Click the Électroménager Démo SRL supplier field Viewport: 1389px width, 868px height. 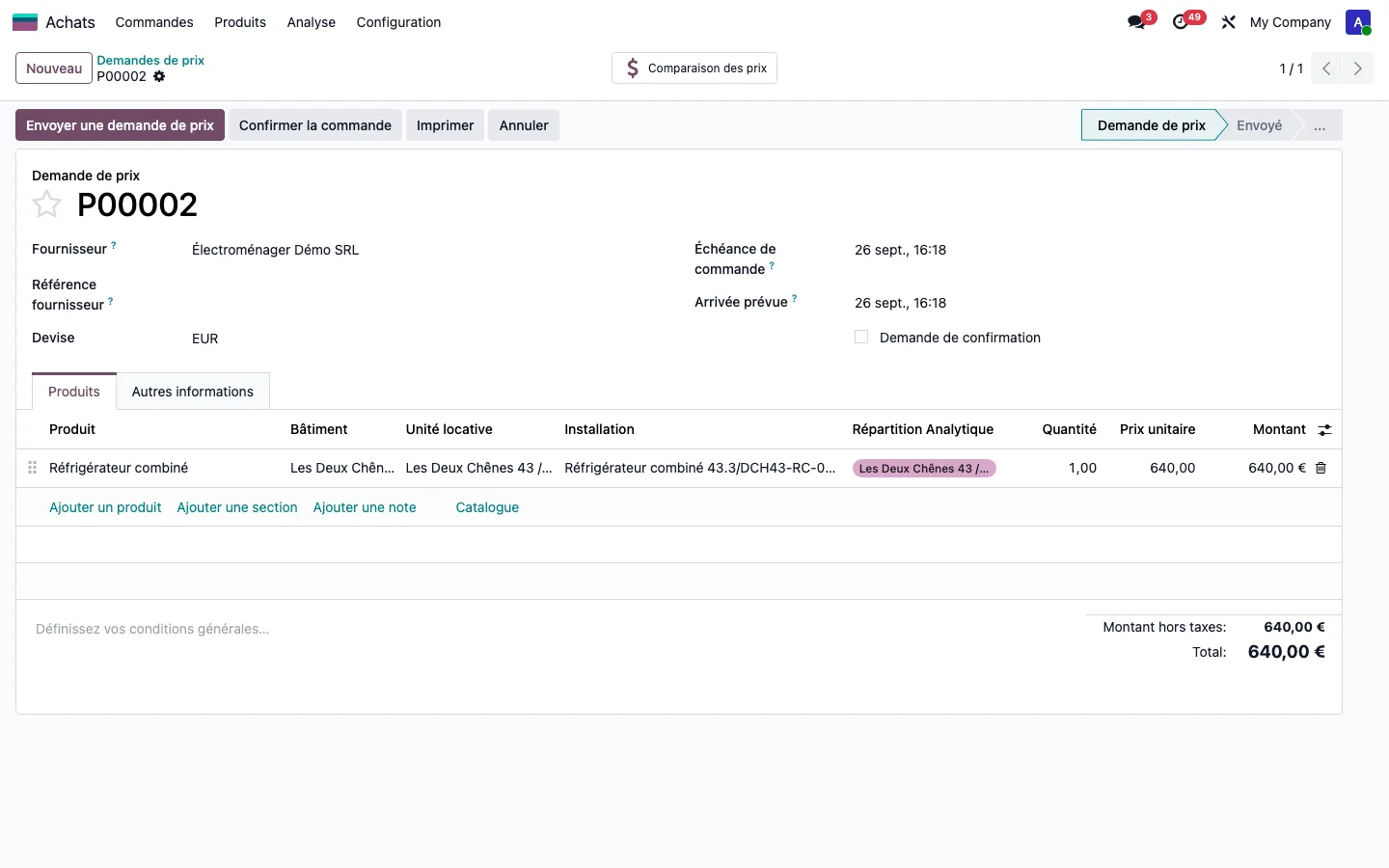coord(275,250)
